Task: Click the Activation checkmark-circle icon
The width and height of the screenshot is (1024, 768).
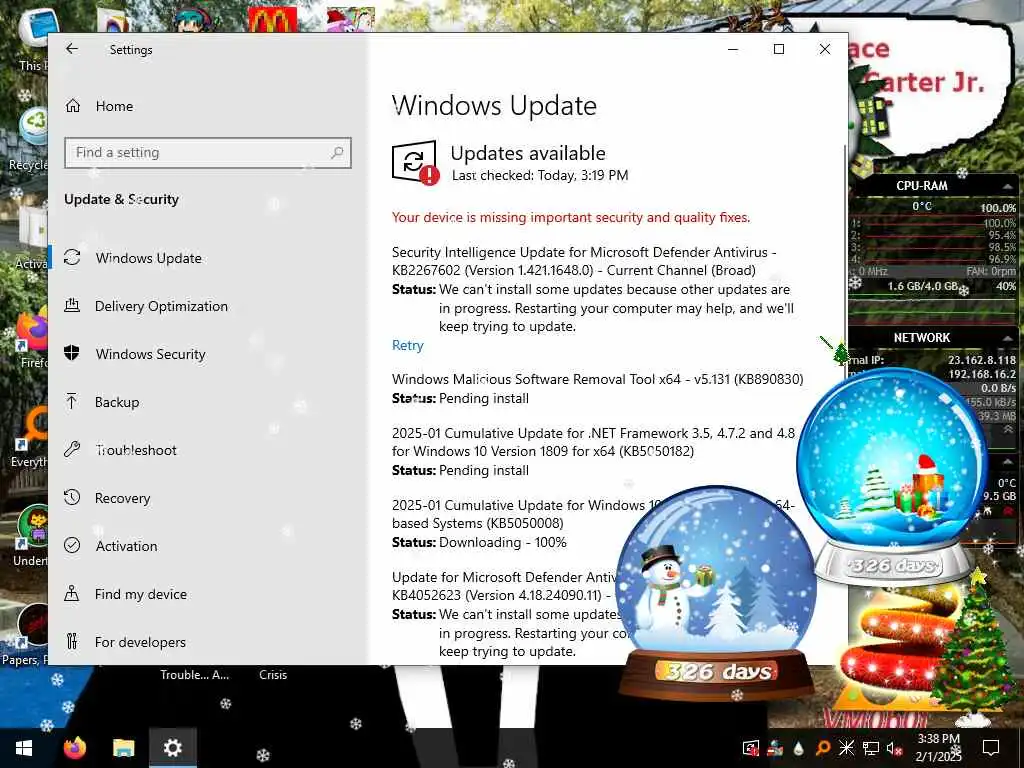Action: [72, 545]
